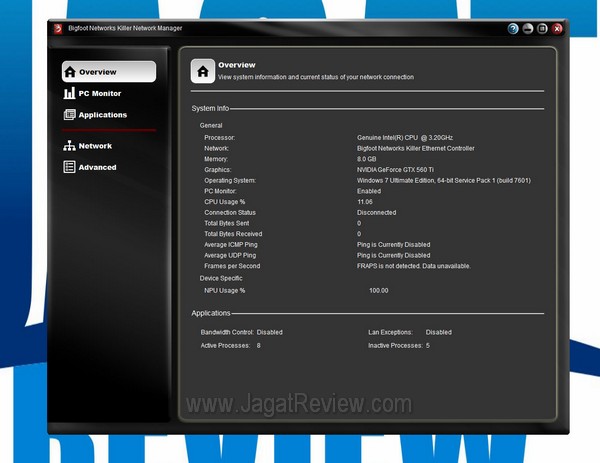
Task: Click the 'Memory:' label
Action: [216, 159]
